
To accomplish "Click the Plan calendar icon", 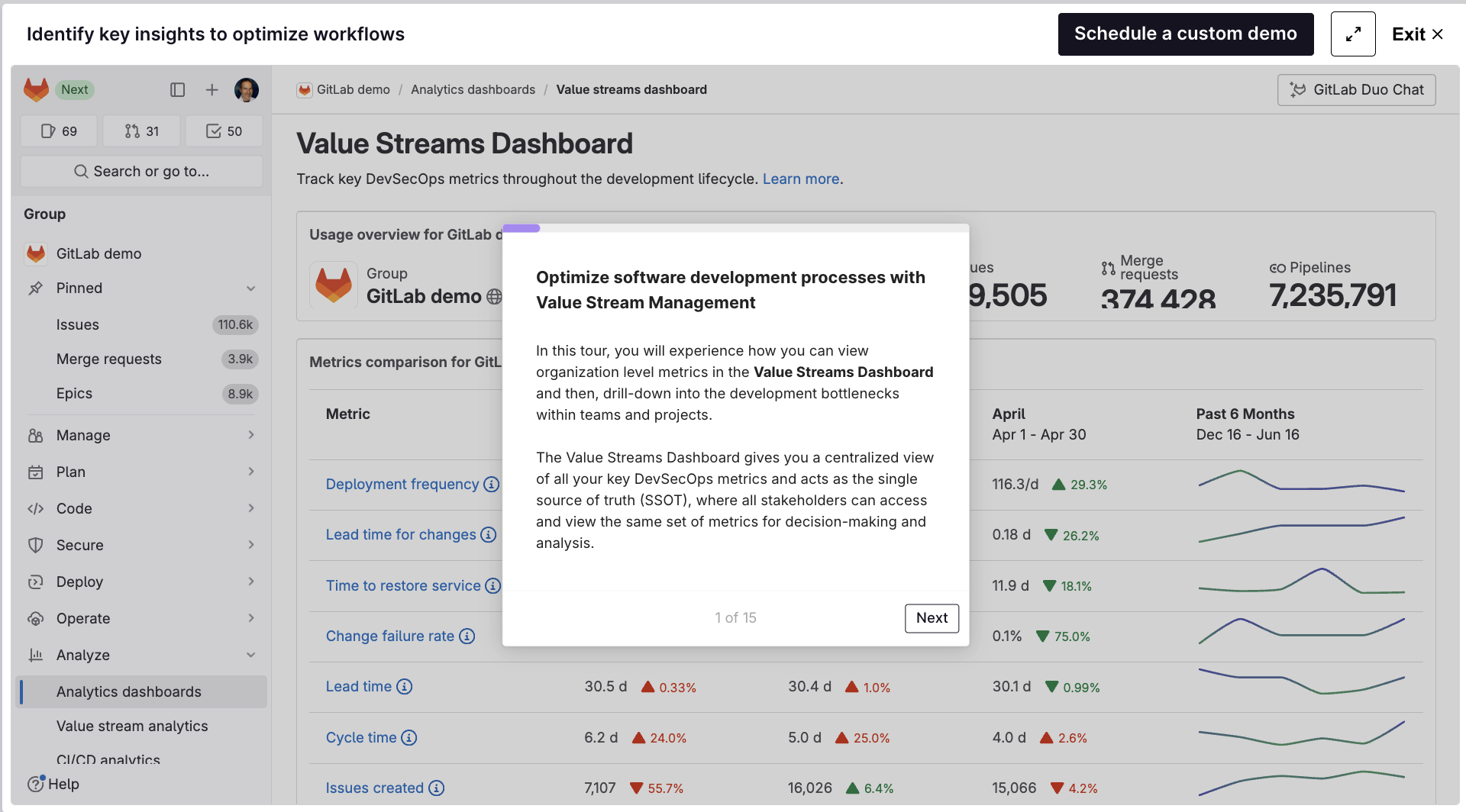I will point(35,472).
